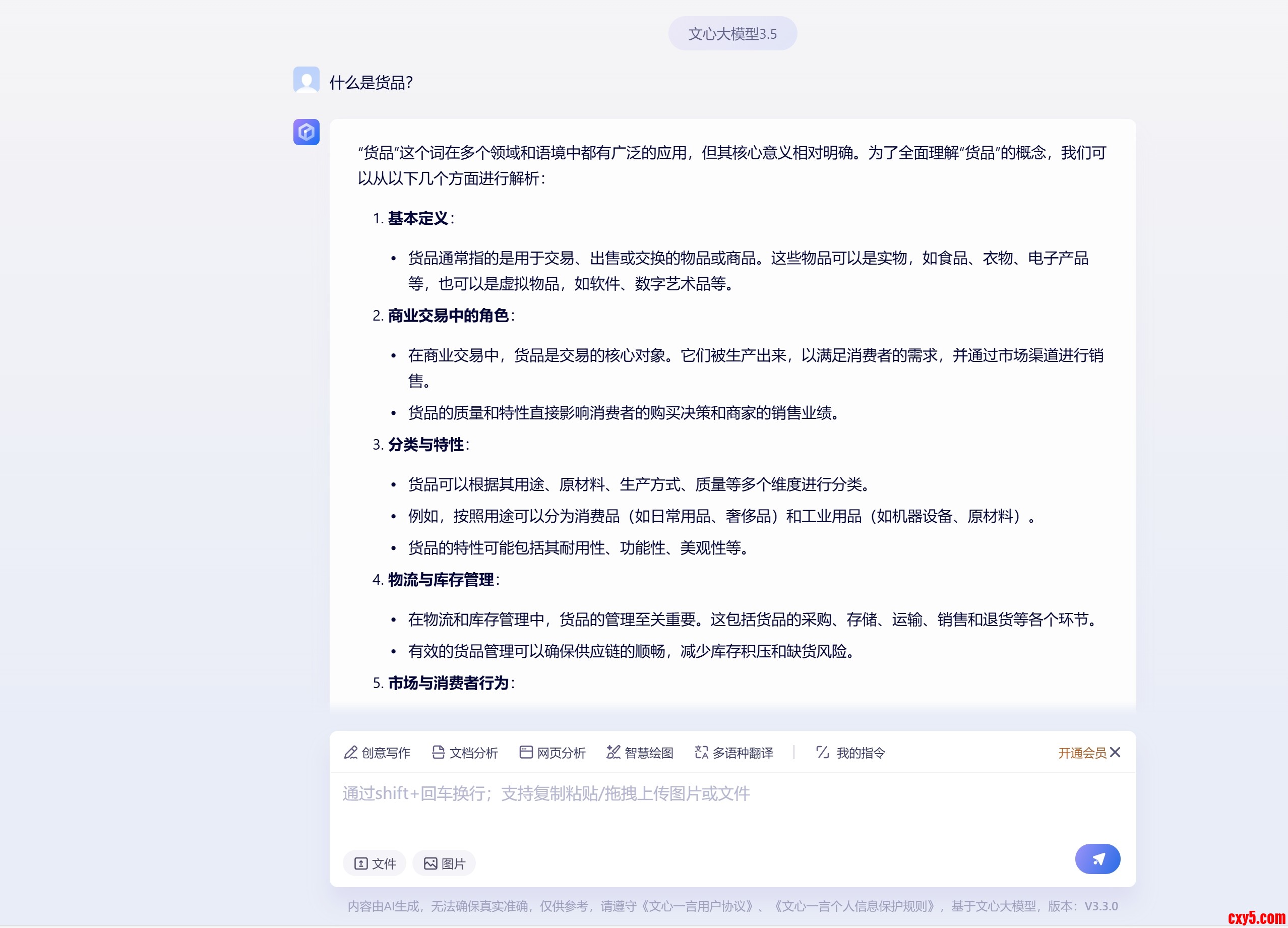Upload a file with 文件 button
Screen dimensions: 1288x928
(374, 863)
